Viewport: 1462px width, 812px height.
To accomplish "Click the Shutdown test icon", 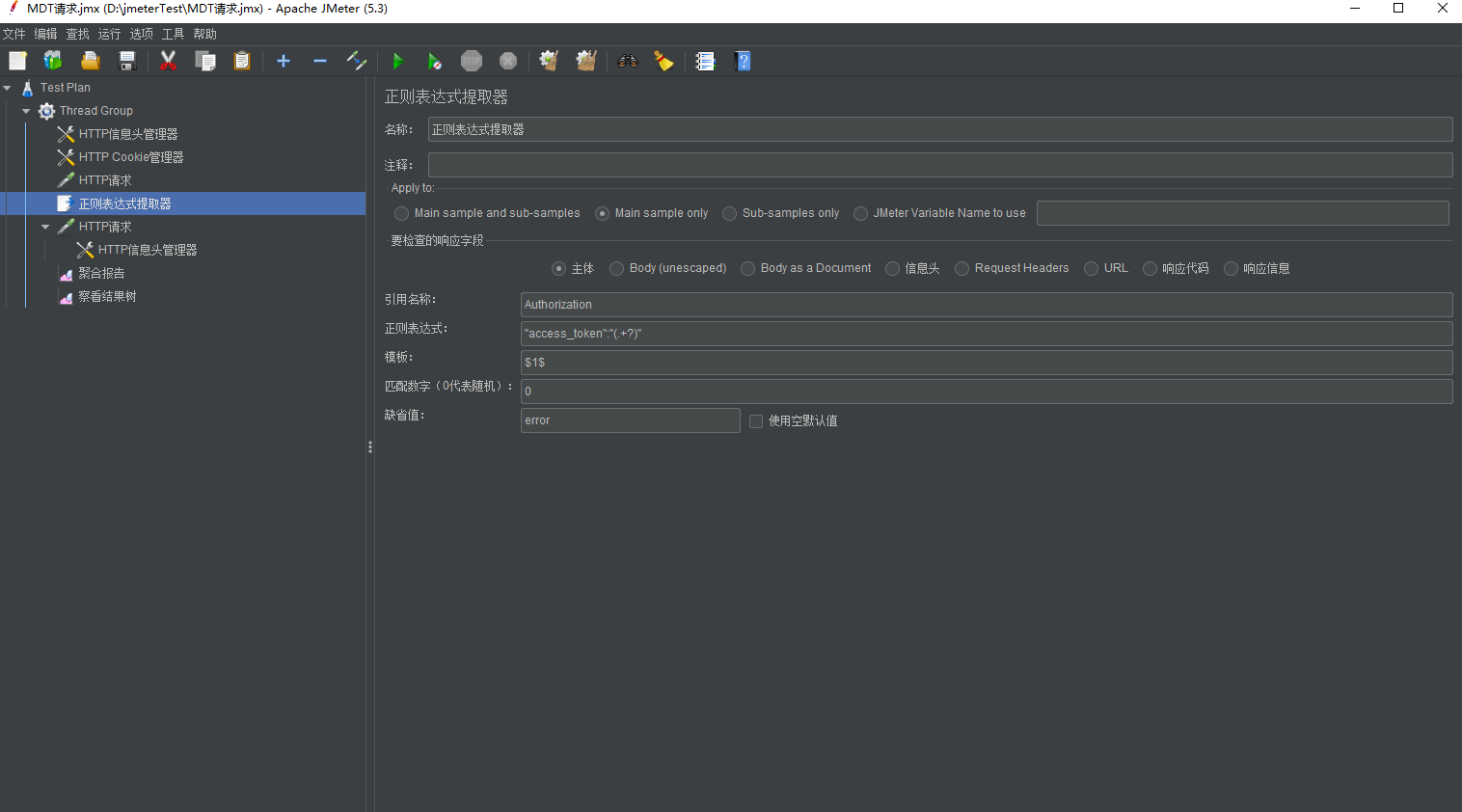I will (x=508, y=61).
